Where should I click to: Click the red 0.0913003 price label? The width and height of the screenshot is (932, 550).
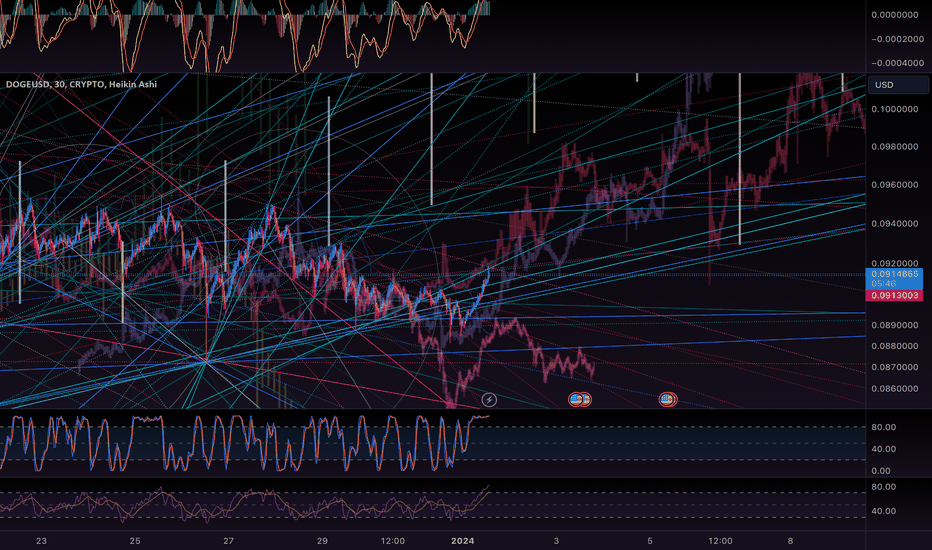click(894, 296)
